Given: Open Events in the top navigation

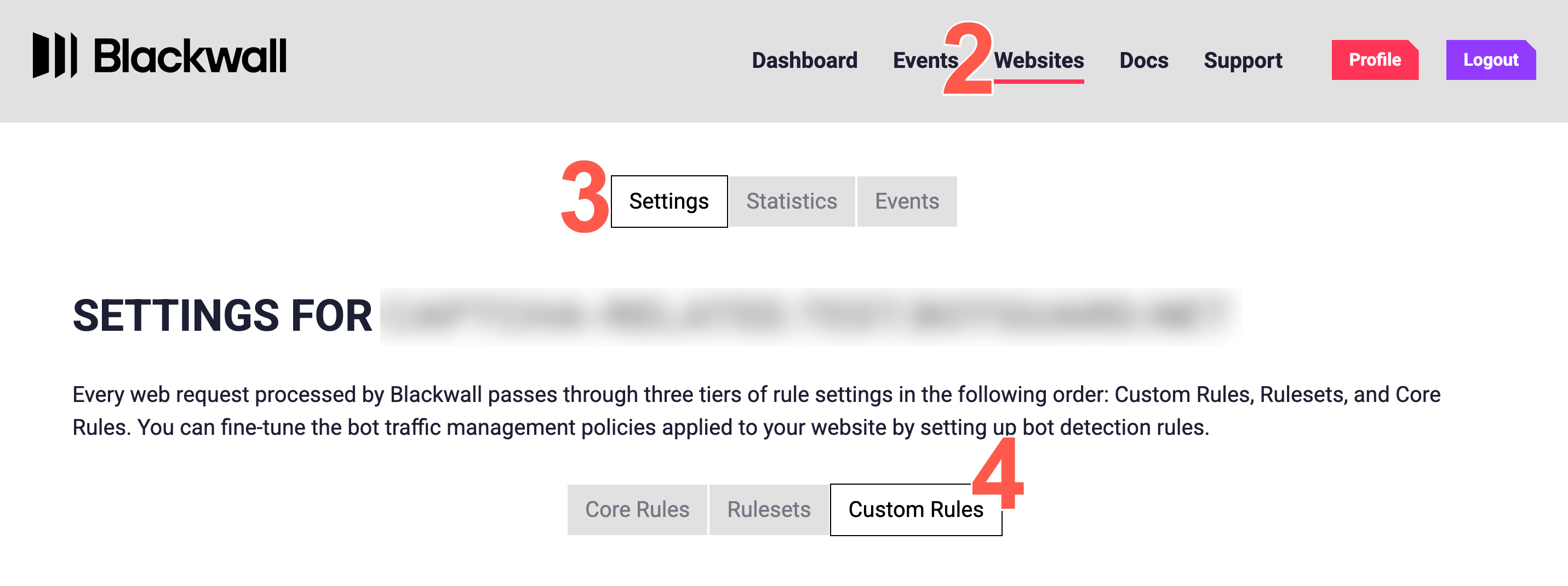Looking at the screenshot, I should [x=925, y=60].
